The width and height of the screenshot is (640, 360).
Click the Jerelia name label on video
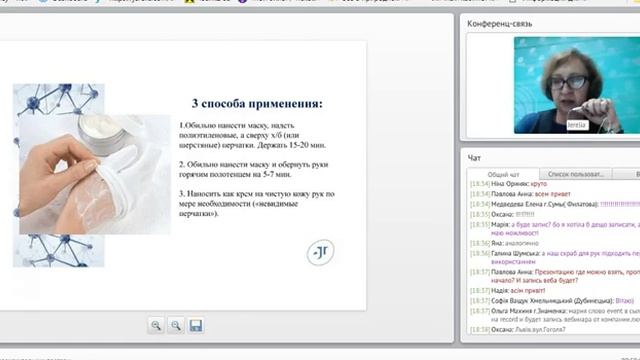click(576, 125)
